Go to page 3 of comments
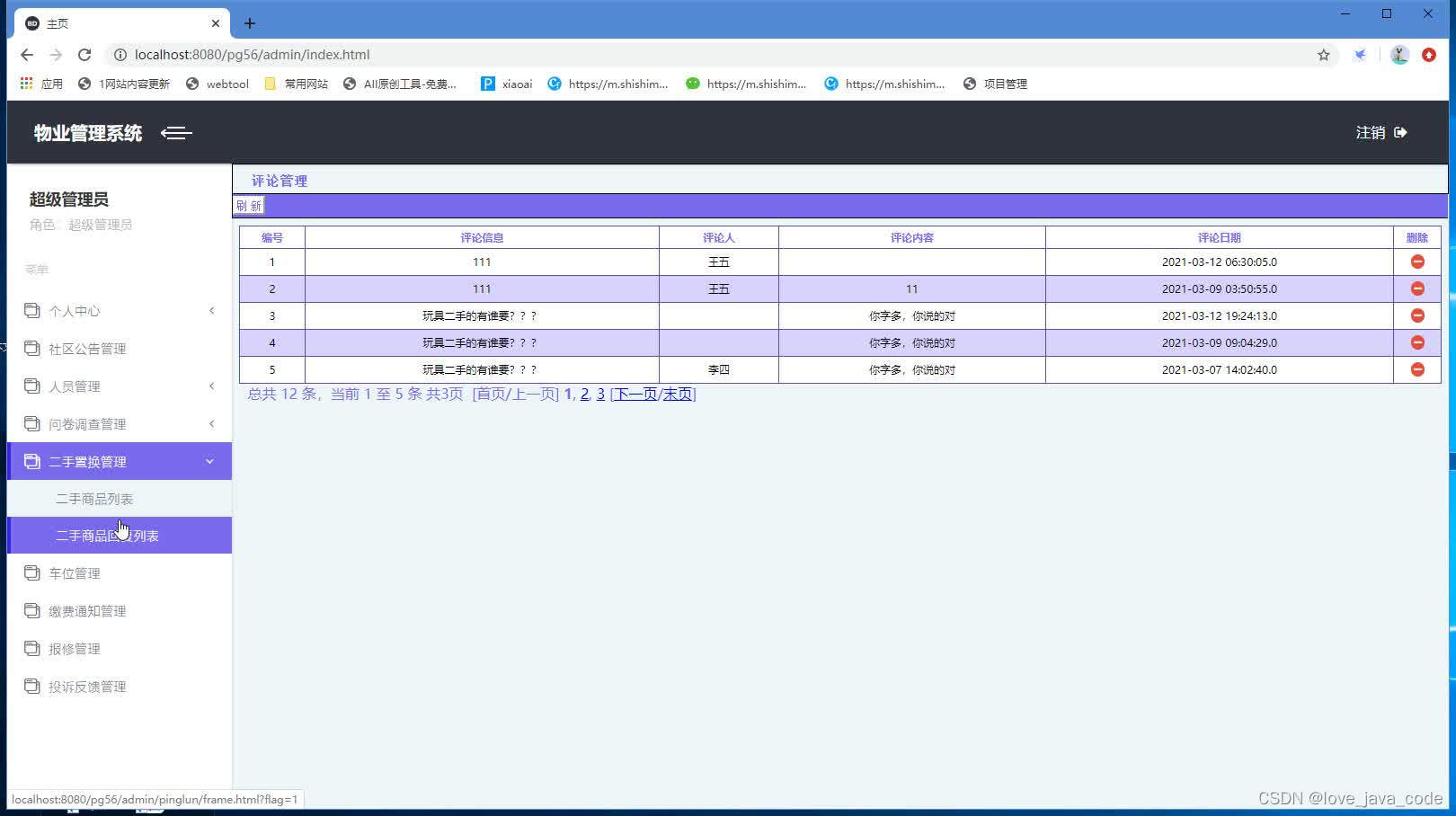 click(600, 394)
